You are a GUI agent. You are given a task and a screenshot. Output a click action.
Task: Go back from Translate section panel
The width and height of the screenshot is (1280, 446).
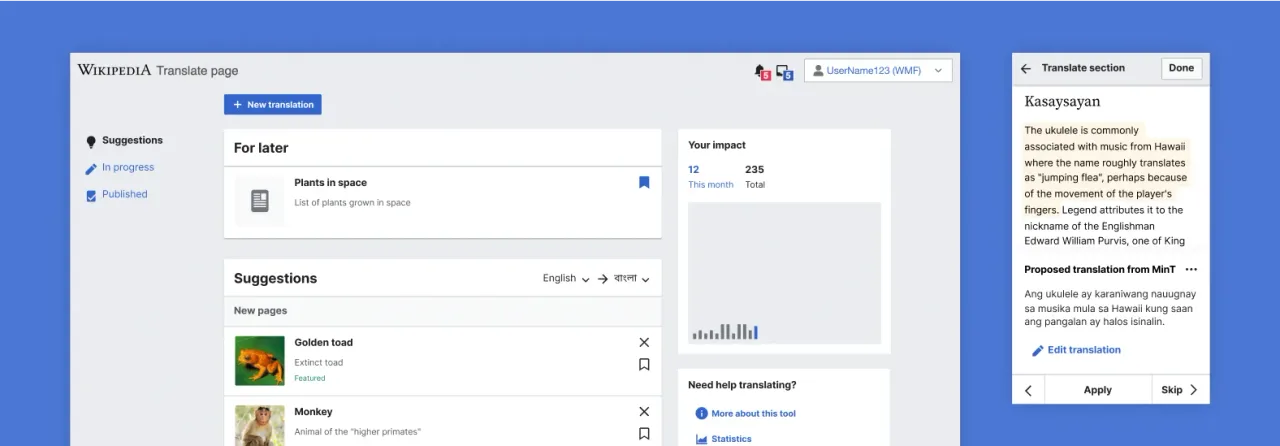[x=1025, y=68]
